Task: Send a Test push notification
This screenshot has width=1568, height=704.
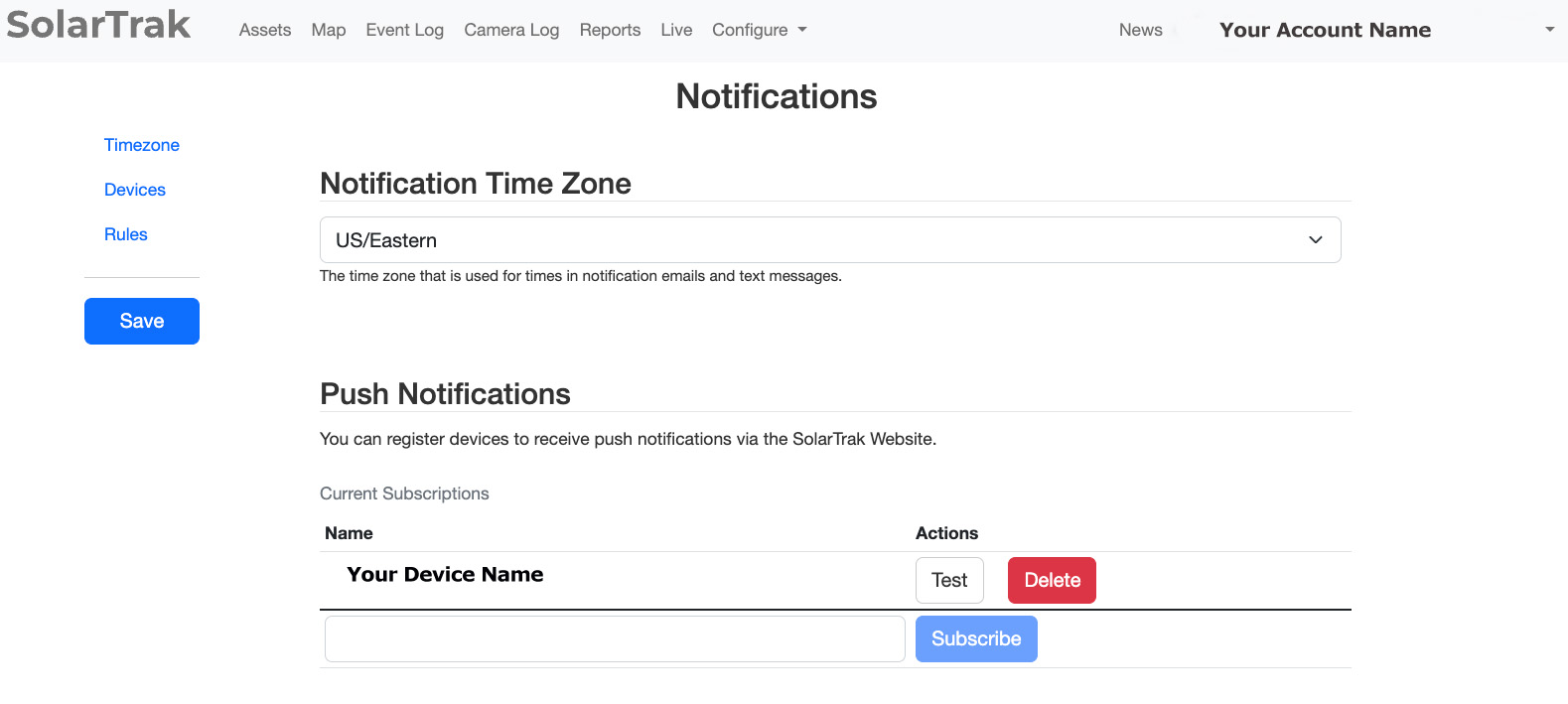Action: coord(949,580)
